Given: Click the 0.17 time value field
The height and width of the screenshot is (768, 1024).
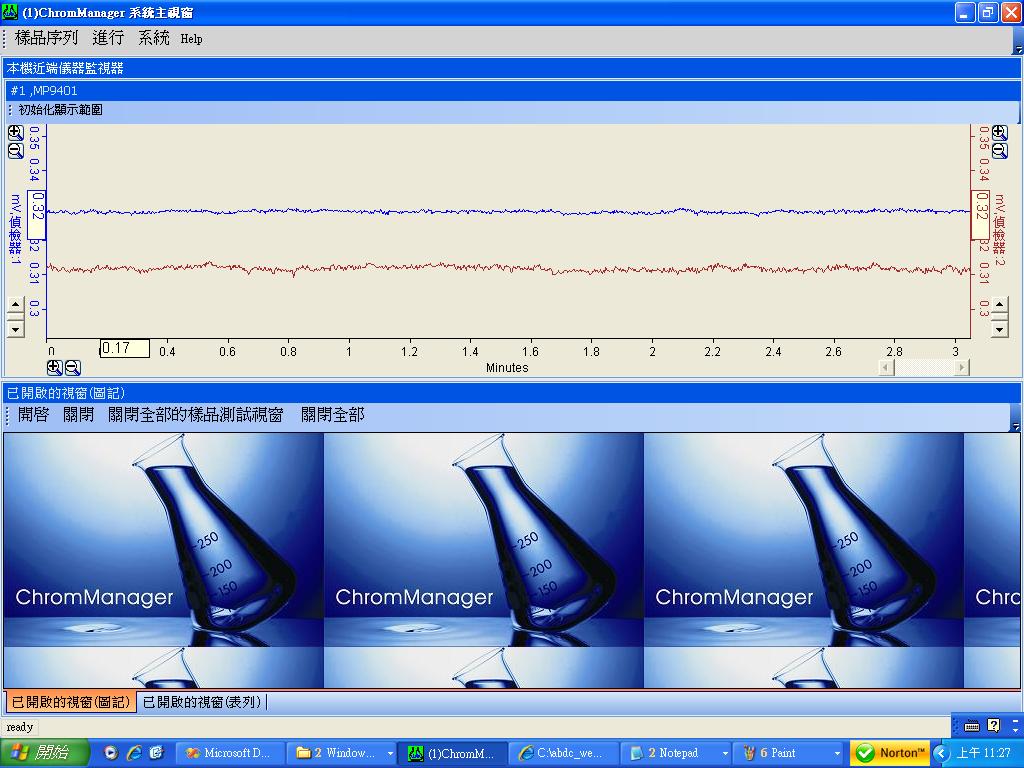Looking at the screenshot, I should pos(124,348).
